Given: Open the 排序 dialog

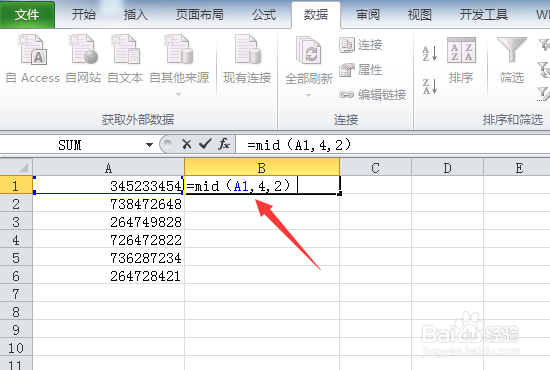Looking at the screenshot, I should pyautogui.click(x=461, y=60).
